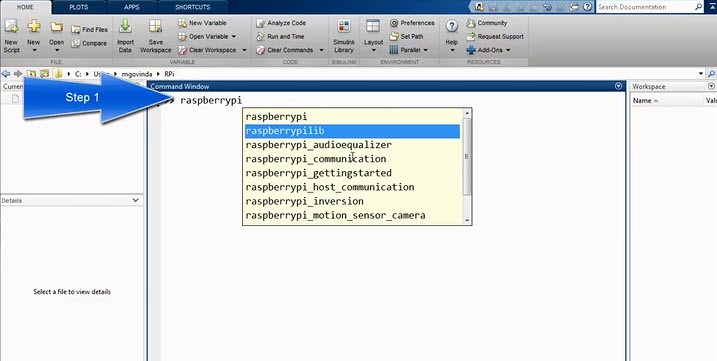717x361 pixels.
Task: Expand the Clear Workspace dropdown arrow
Action: pyautogui.click(x=244, y=50)
